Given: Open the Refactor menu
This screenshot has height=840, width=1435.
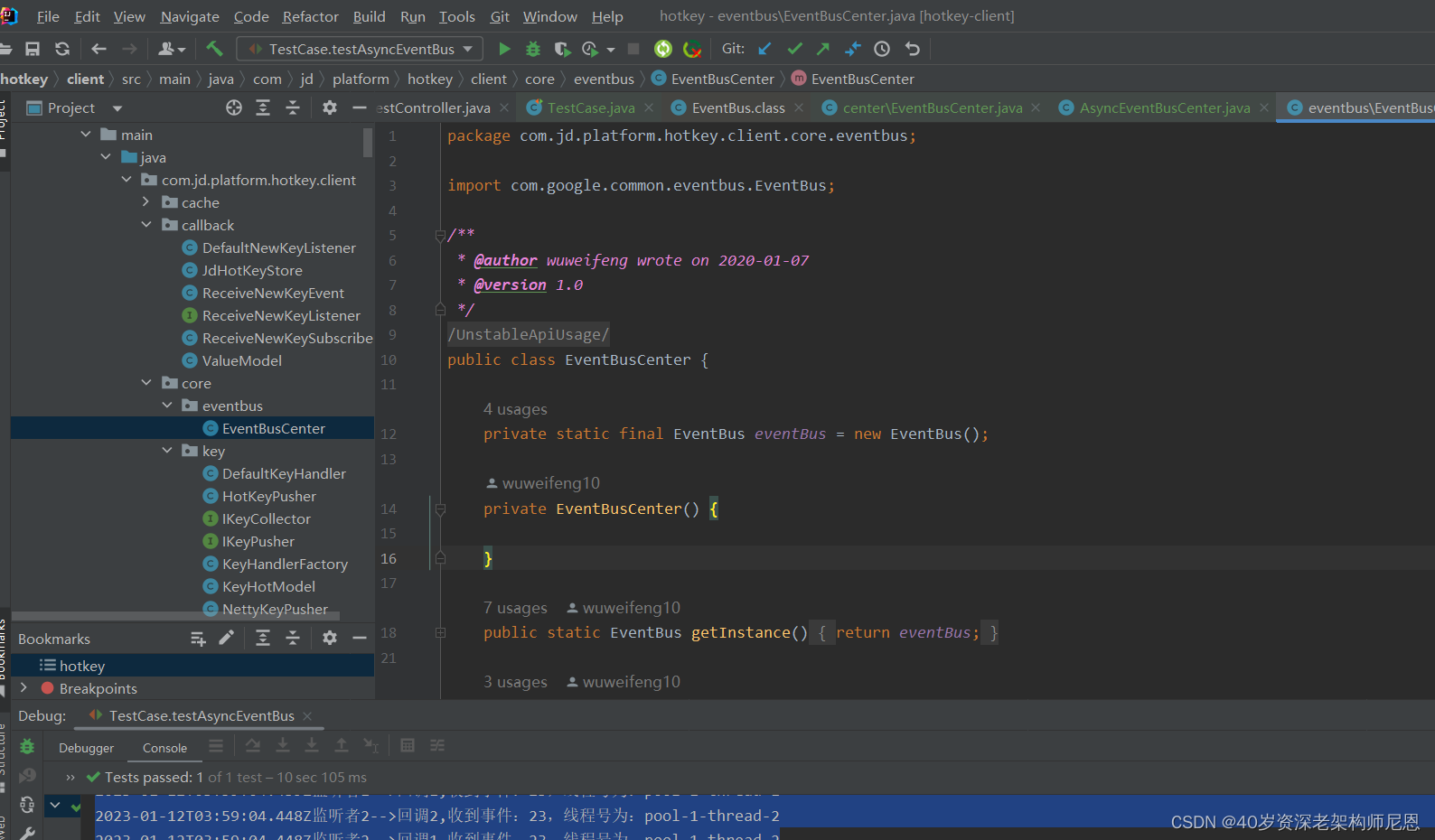Looking at the screenshot, I should 310,16.
